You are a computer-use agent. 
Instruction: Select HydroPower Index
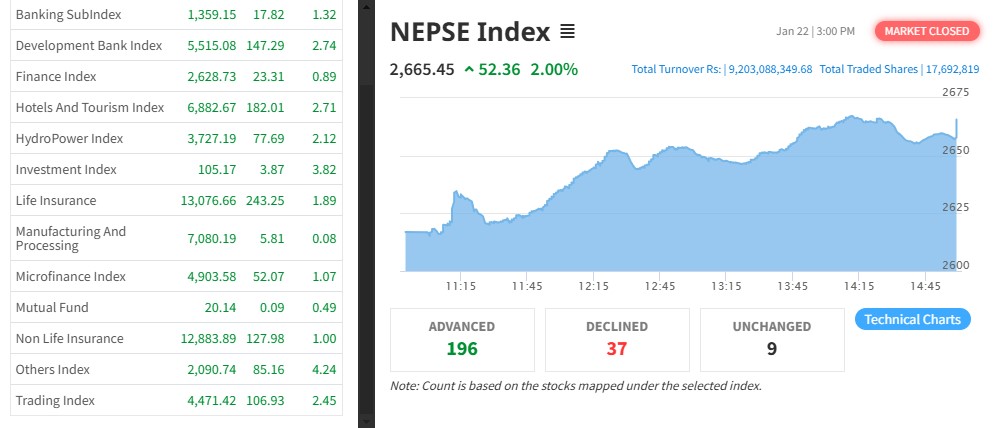[69, 138]
